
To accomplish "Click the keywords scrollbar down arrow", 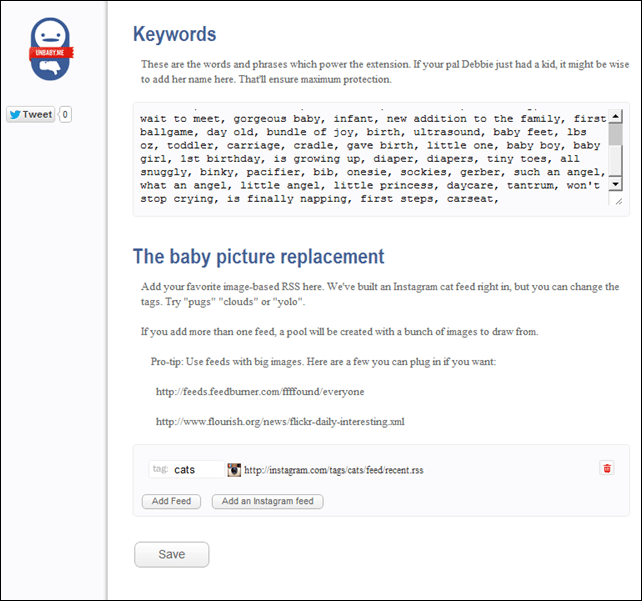I will pyautogui.click(x=615, y=184).
